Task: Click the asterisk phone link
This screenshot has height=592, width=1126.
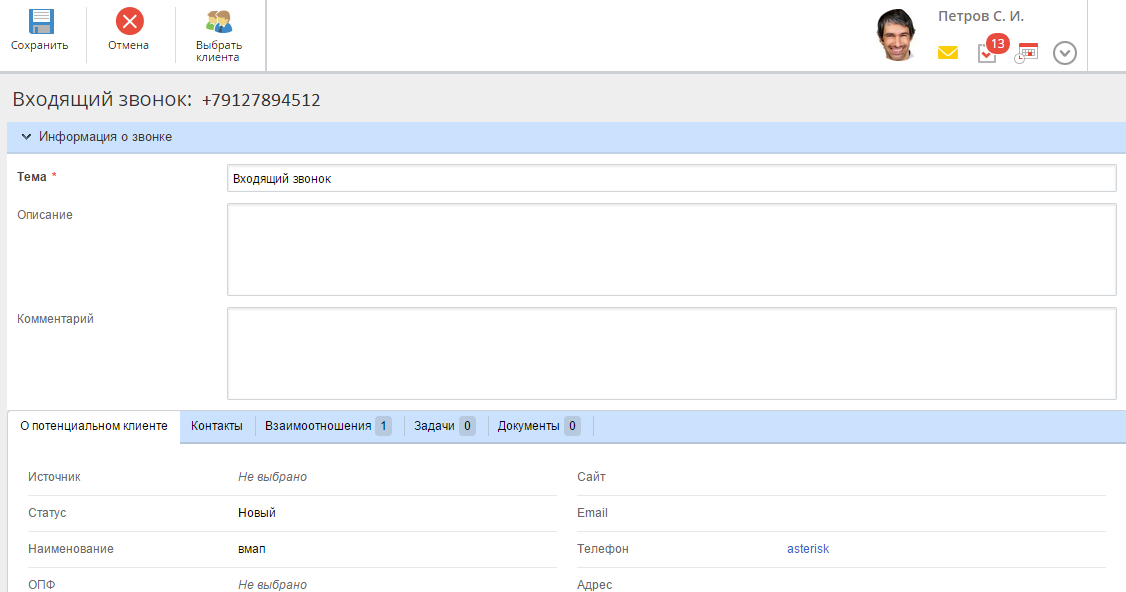Action: point(808,549)
